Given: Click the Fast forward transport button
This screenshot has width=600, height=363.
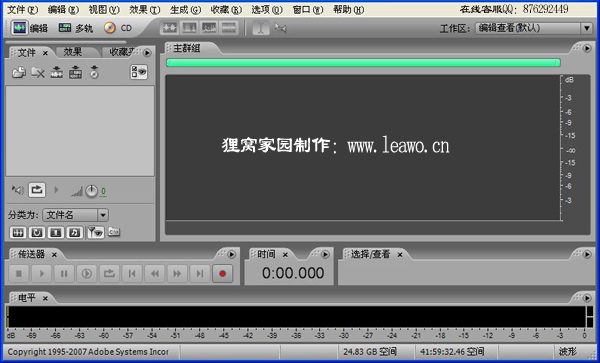Looking at the screenshot, I should tap(177, 273).
